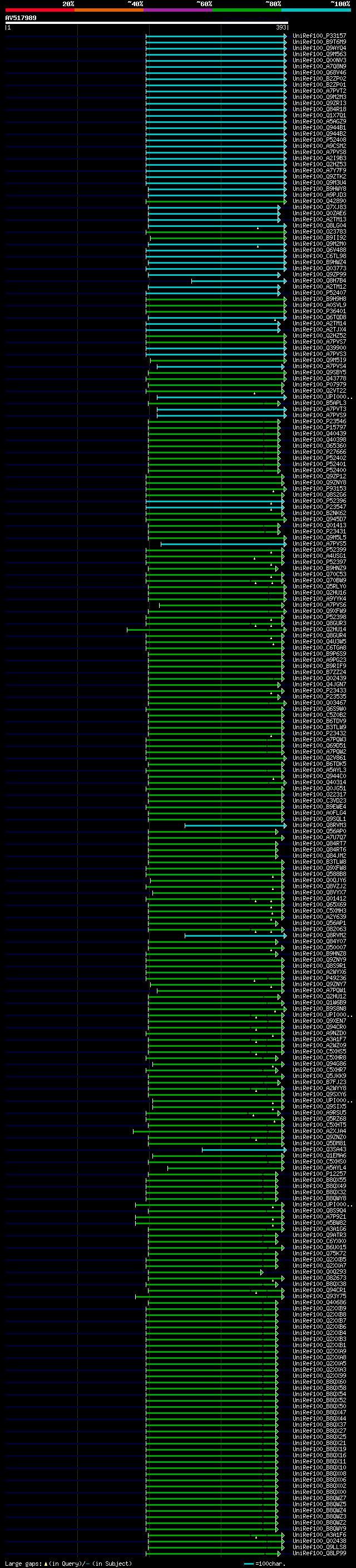Click hit label UniRef100_P49236

(x=319, y=978)
